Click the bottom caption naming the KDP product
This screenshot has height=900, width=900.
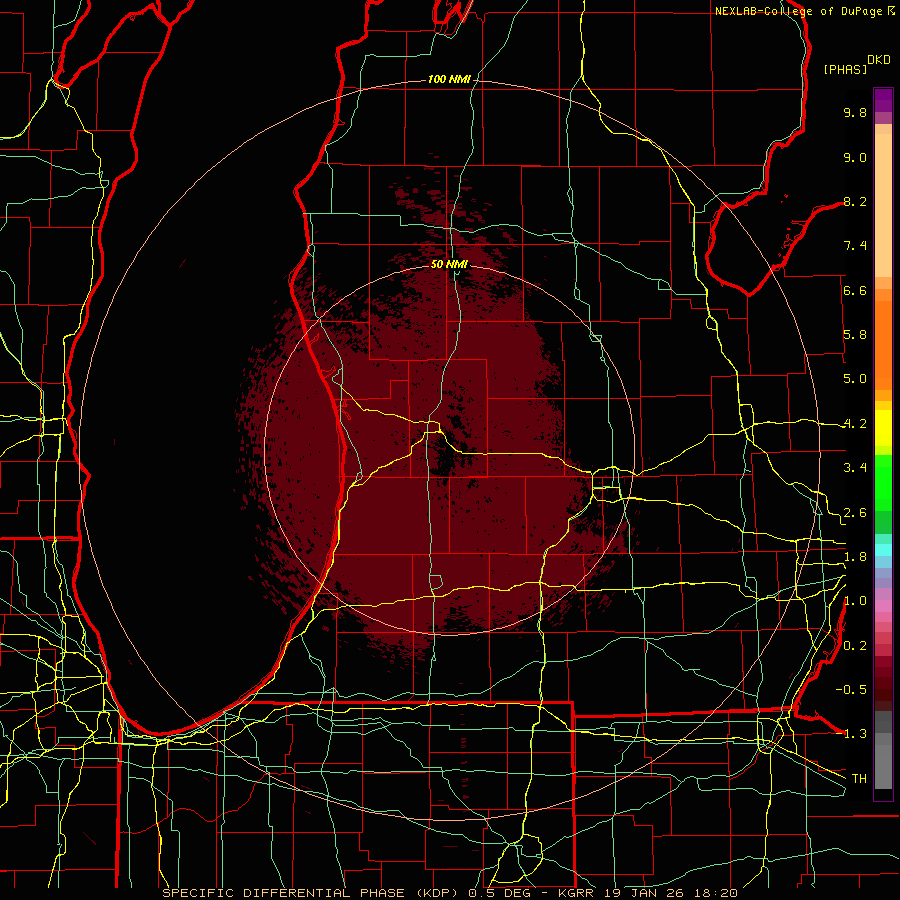[x=450, y=893]
